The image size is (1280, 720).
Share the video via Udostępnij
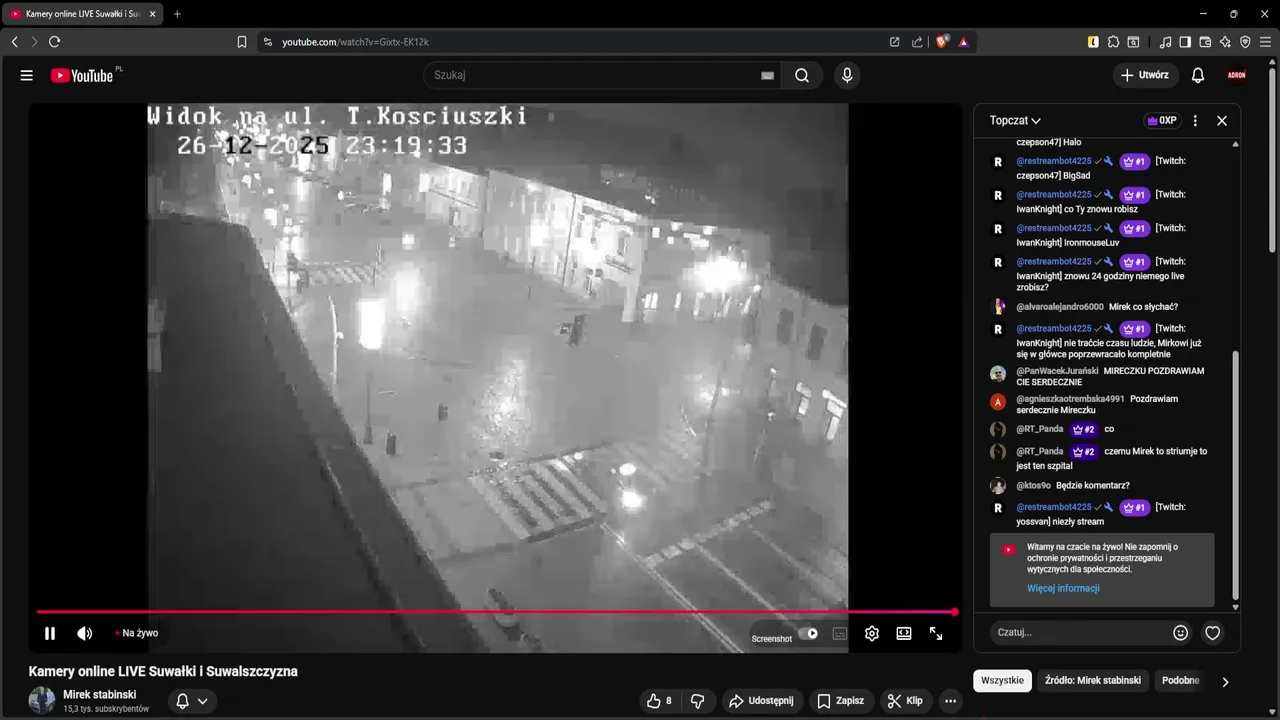pyautogui.click(x=761, y=701)
